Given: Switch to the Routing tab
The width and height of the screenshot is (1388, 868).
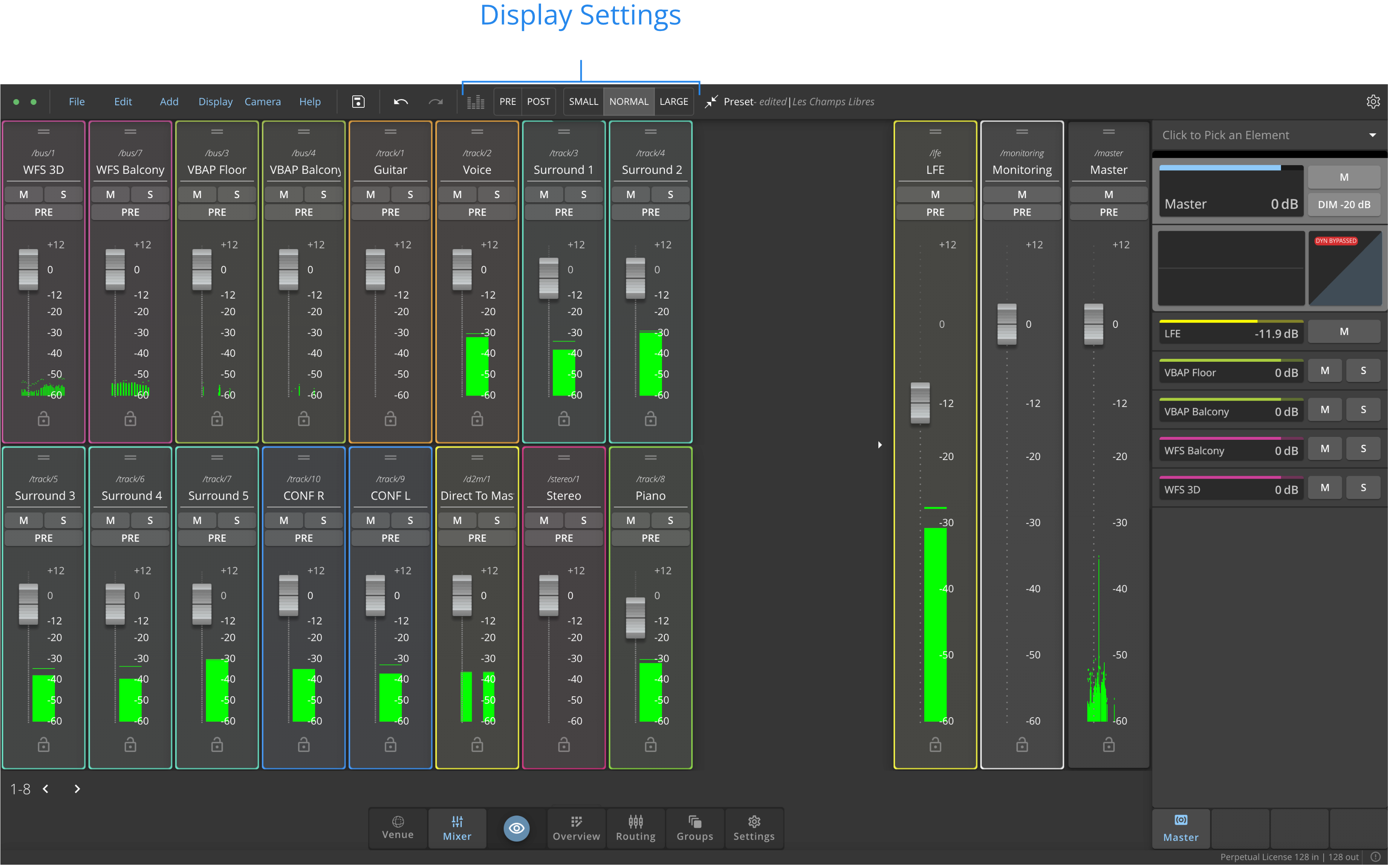Looking at the screenshot, I should (636, 828).
